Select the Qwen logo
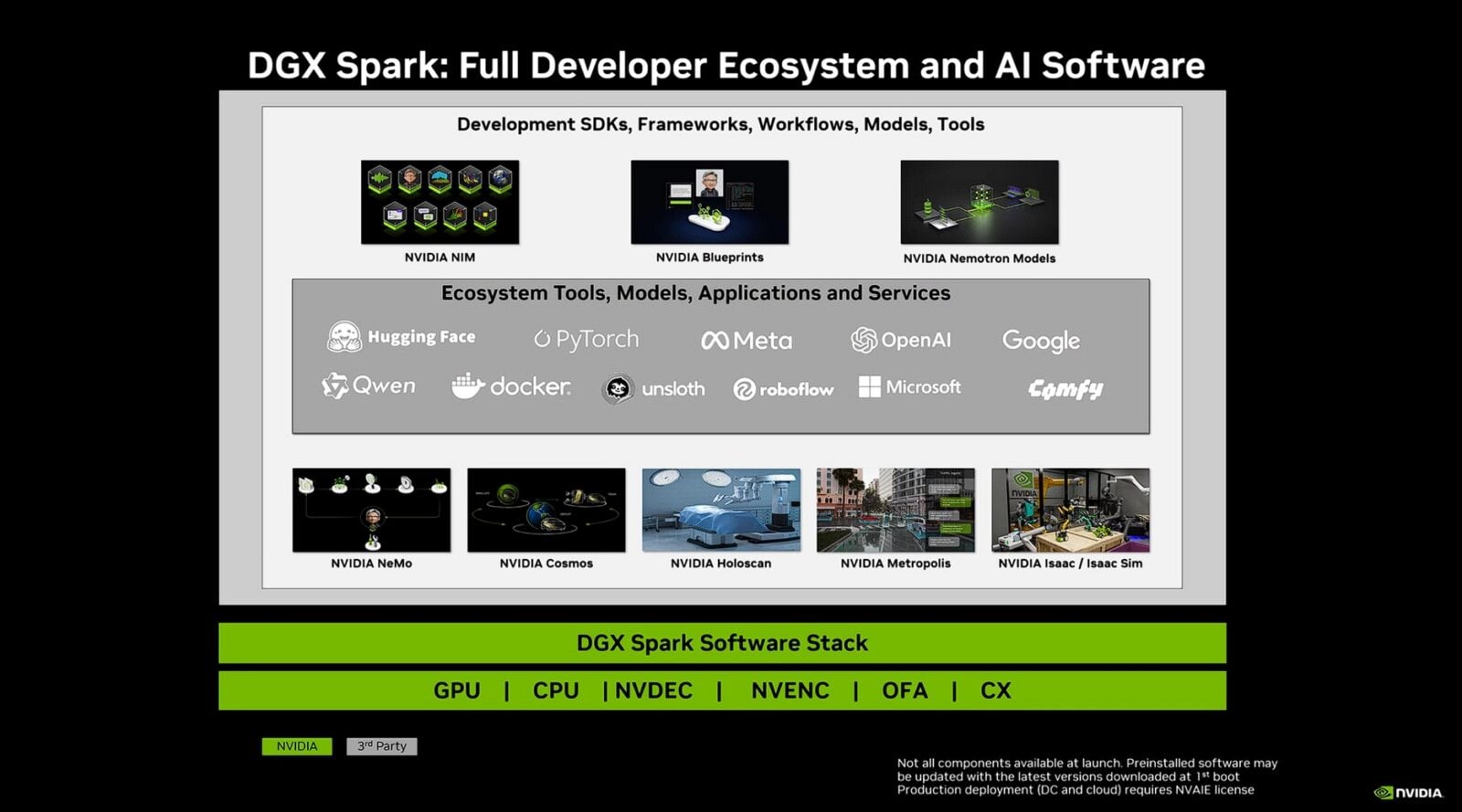This screenshot has height=812, width=1462. [369, 386]
